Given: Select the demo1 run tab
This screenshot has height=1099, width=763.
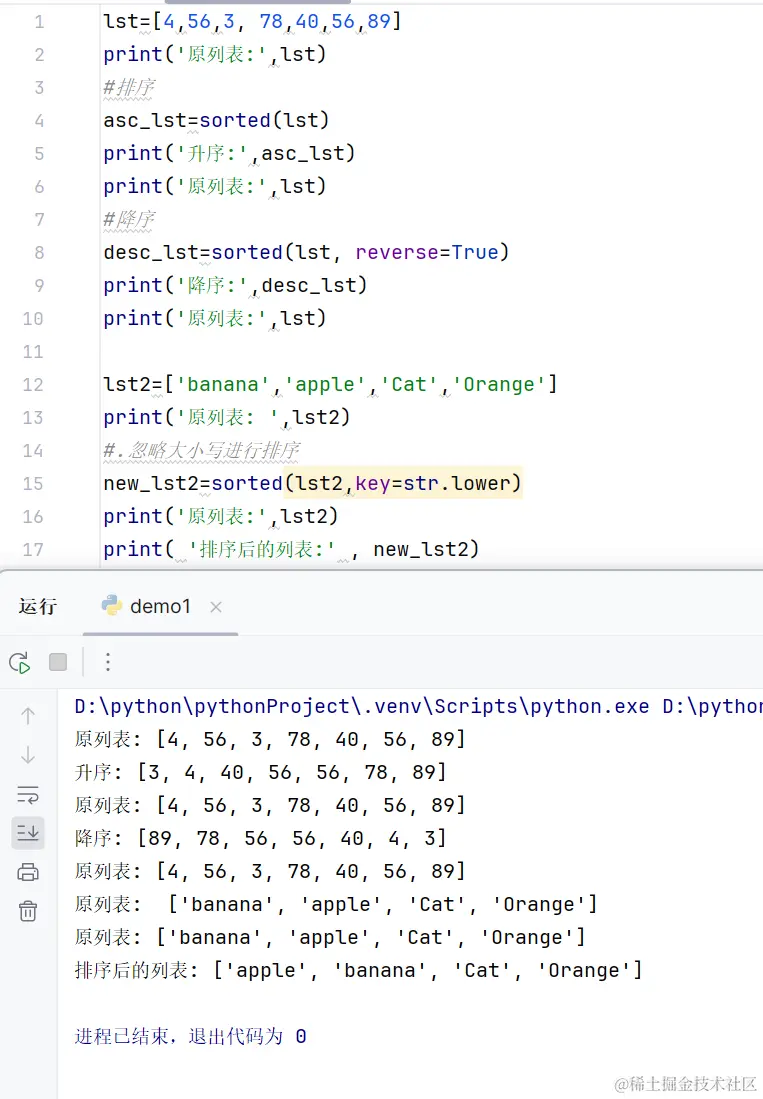Looking at the screenshot, I should (160, 606).
